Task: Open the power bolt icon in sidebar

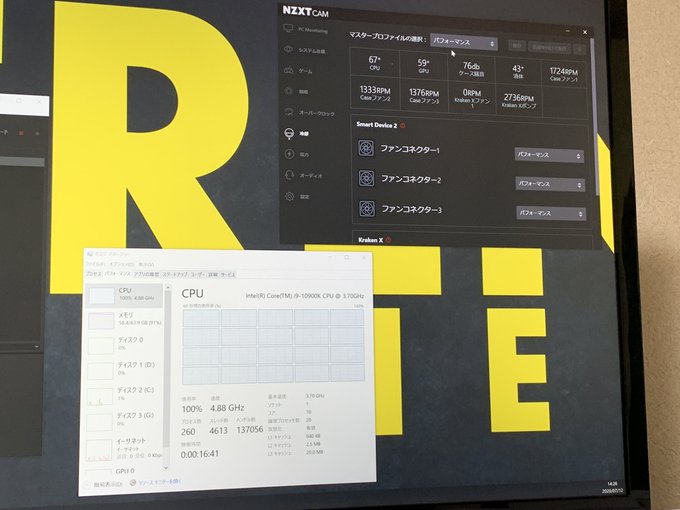Action: point(289,154)
